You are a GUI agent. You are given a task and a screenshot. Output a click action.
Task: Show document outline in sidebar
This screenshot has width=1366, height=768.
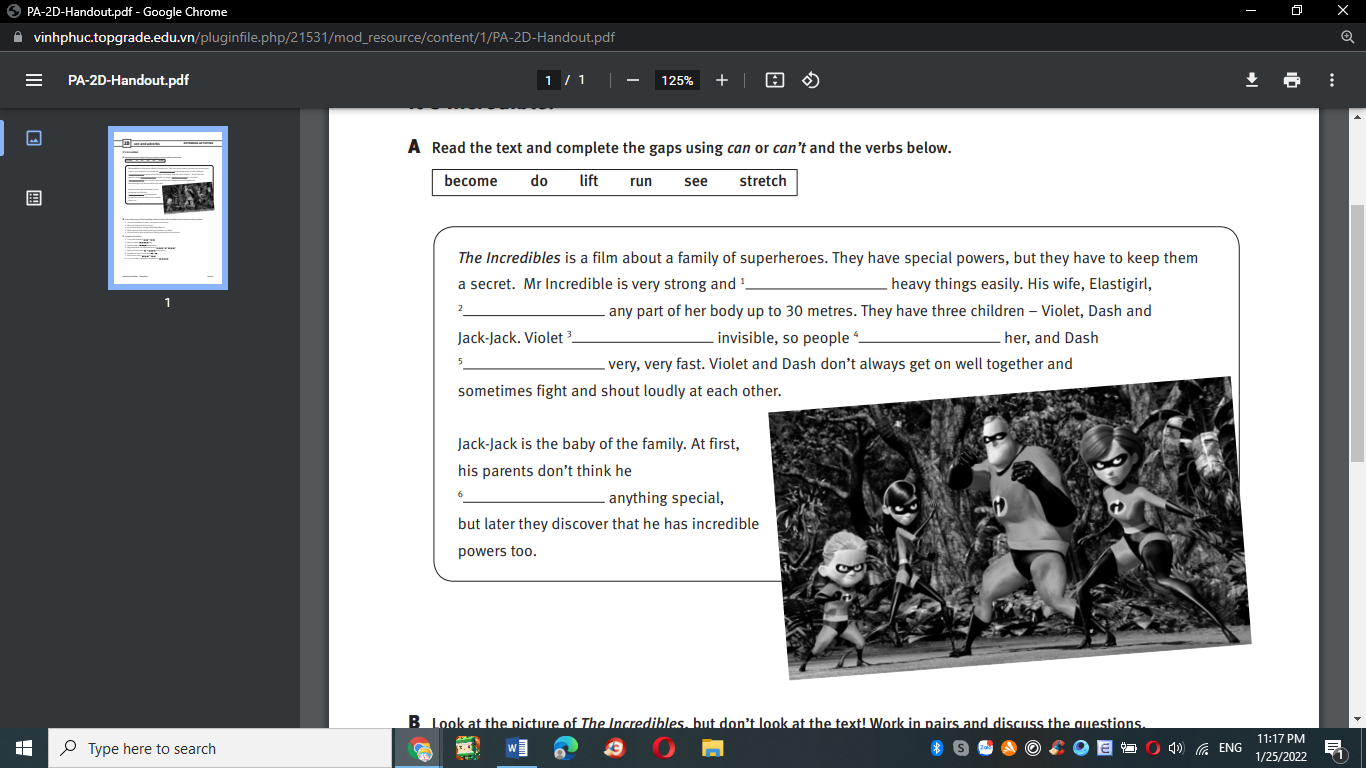34,198
